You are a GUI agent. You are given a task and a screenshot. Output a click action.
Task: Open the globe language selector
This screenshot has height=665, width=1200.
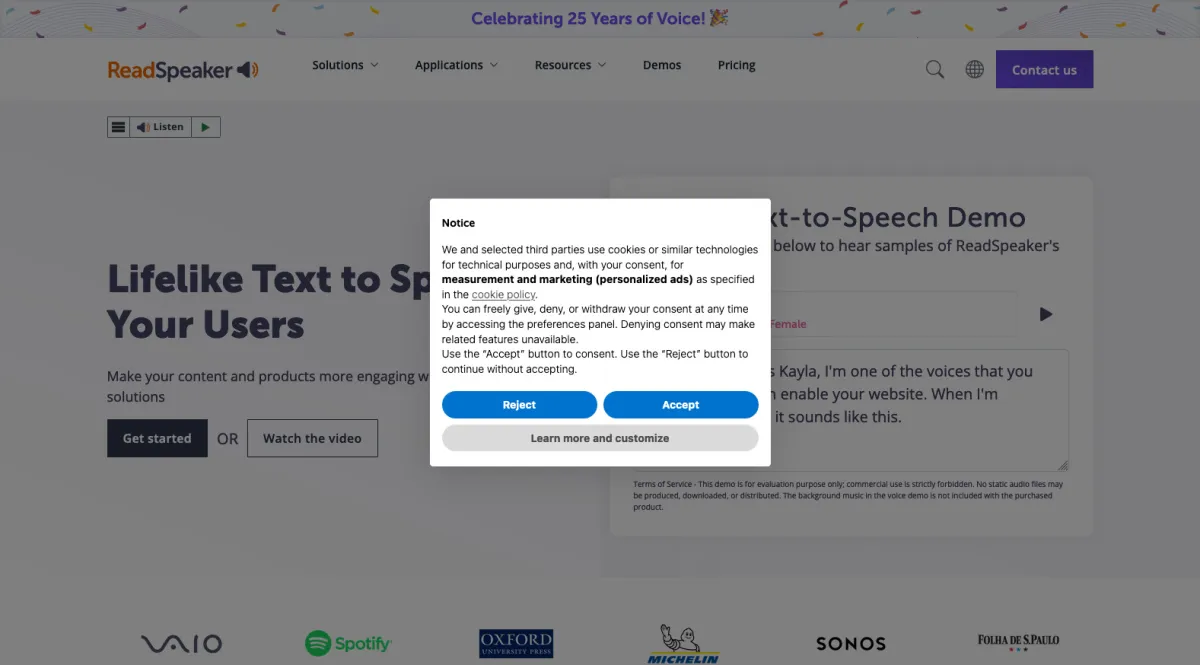[x=975, y=70]
